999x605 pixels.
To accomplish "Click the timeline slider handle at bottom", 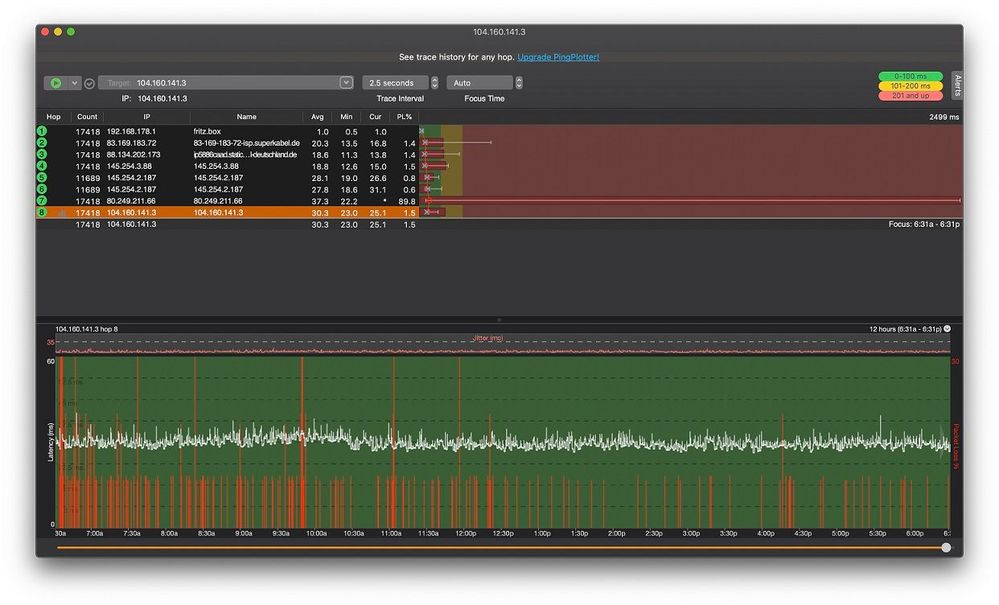I will (x=946, y=548).
